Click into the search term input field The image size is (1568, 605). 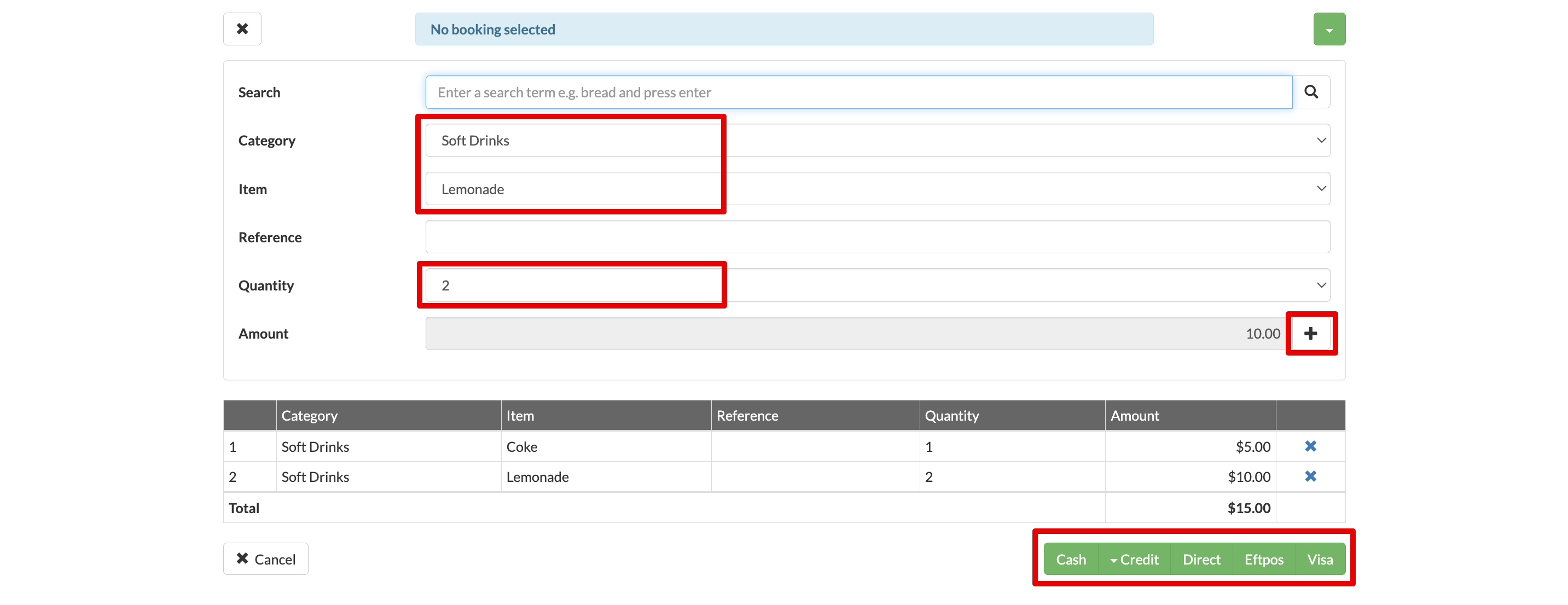858,92
